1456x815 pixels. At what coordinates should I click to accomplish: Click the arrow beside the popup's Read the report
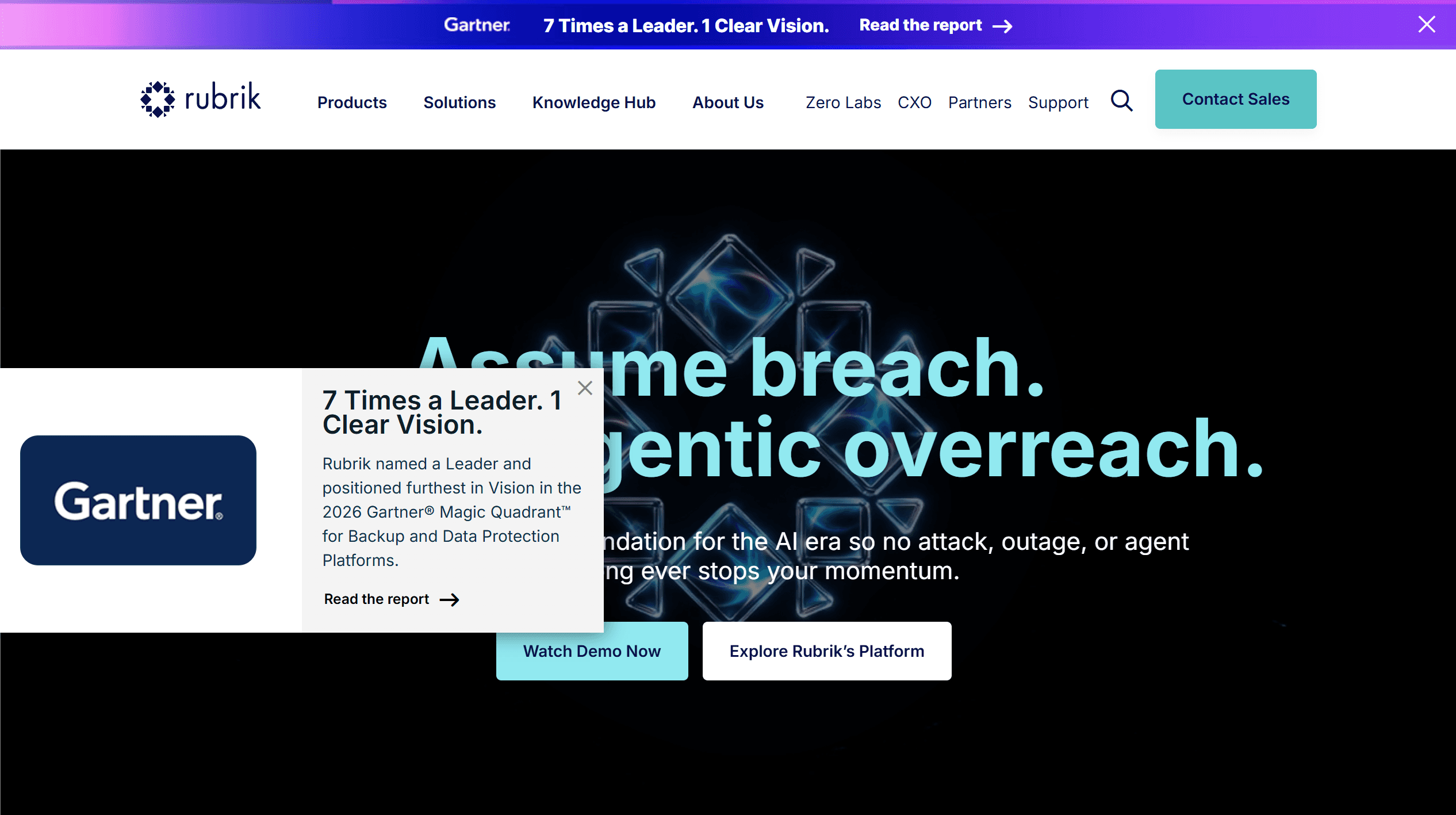[449, 600]
